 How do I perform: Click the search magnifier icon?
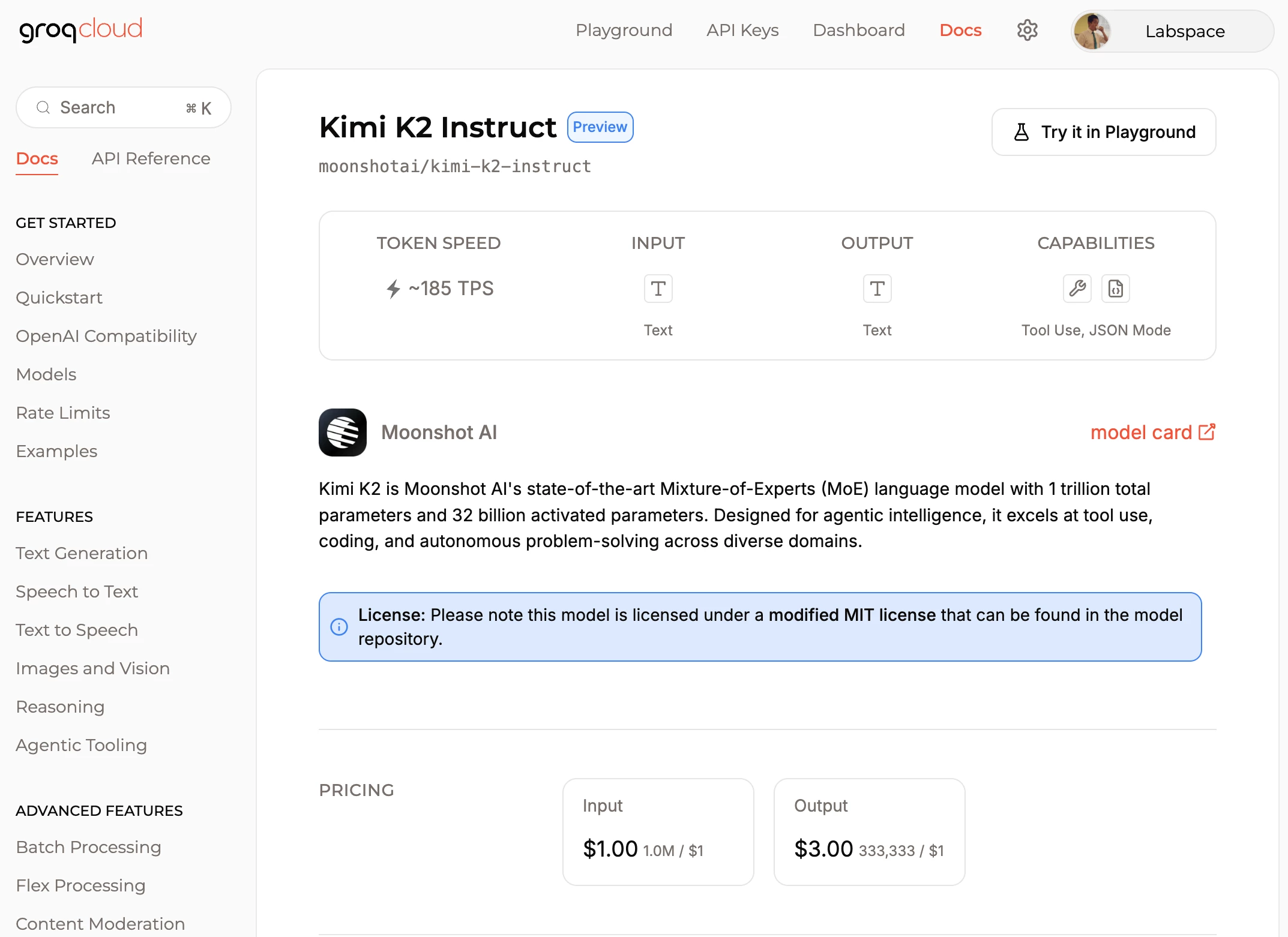(x=43, y=107)
